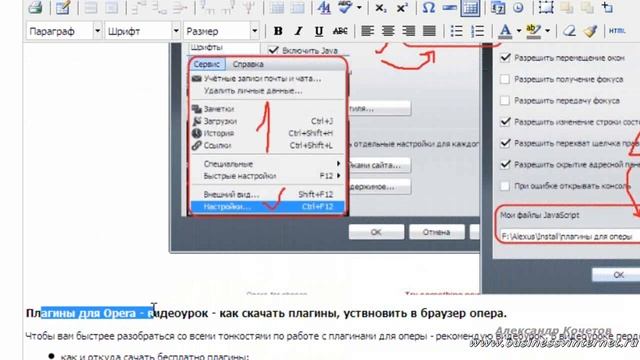Check При ошибке открывать консоль
The height and width of the screenshot is (360, 640).
point(505,186)
